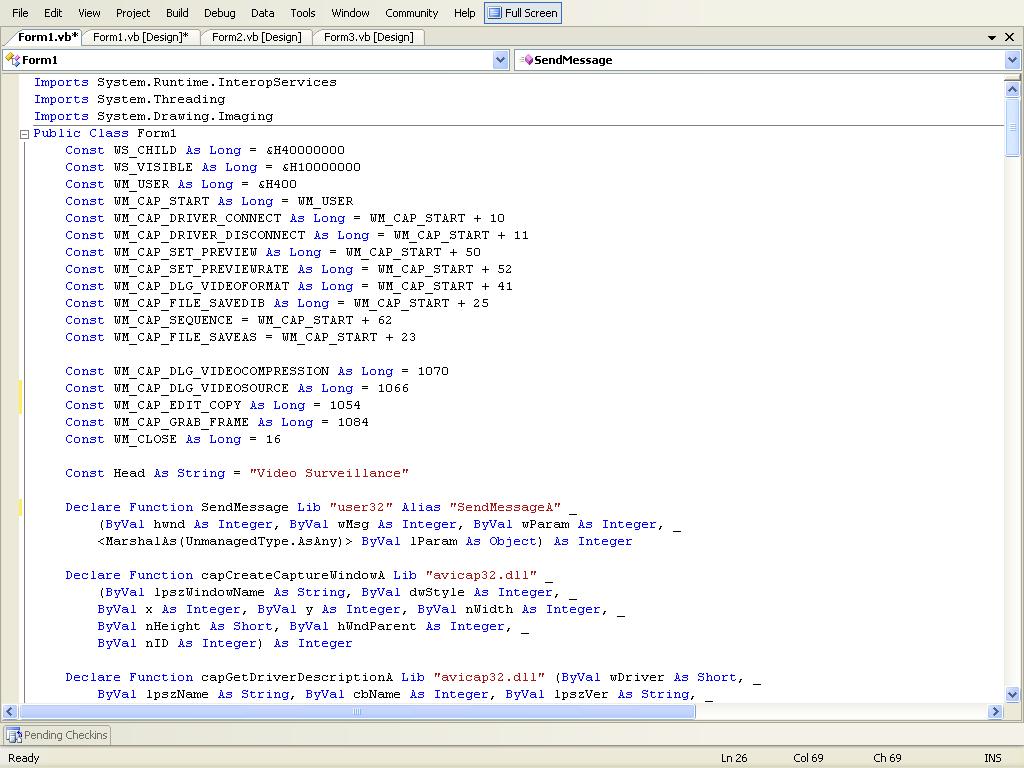Viewport: 1024px width, 768px height.
Task: Click the "user32" library string
Action: click(x=361, y=507)
